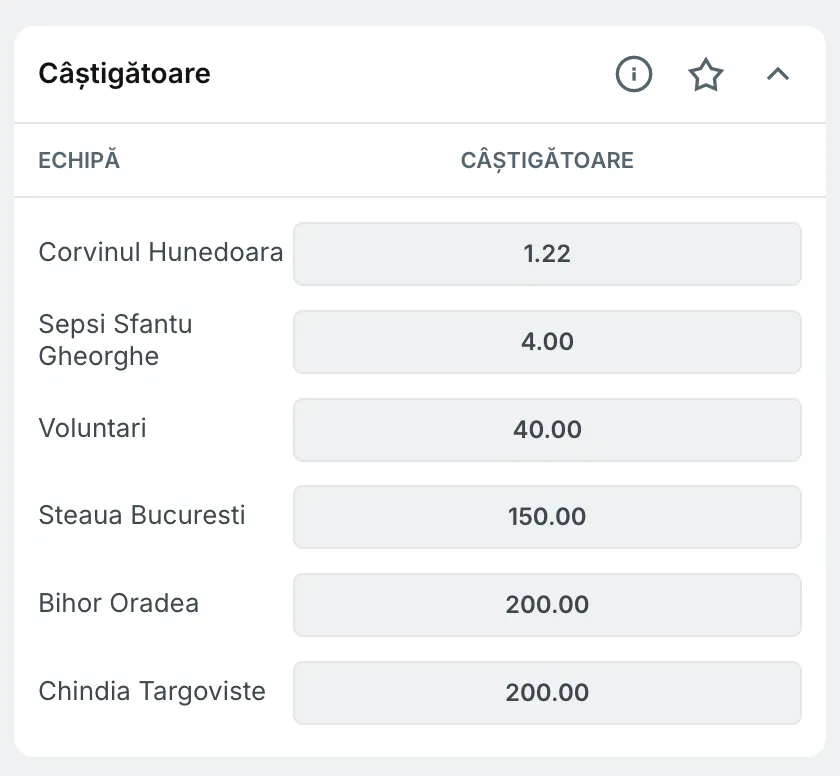Open the info tooltip next to the star
Screen dimensions: 840x776
pyautogui.click(x=633, y=74)
